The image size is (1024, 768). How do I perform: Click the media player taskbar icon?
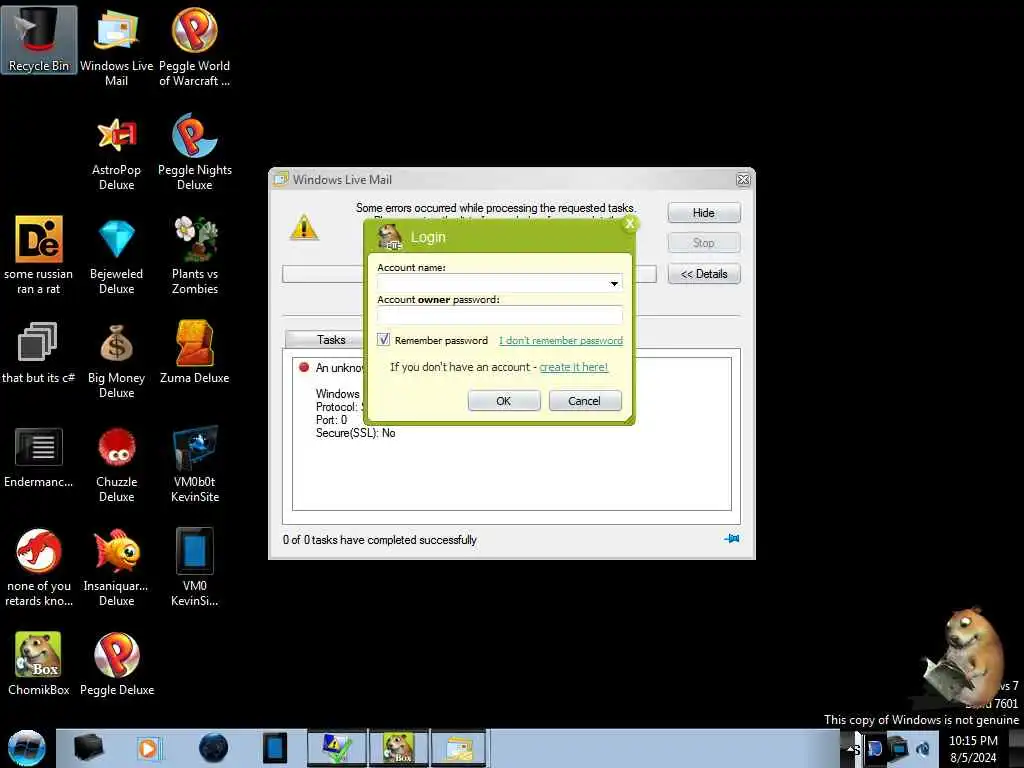point(149,748)
